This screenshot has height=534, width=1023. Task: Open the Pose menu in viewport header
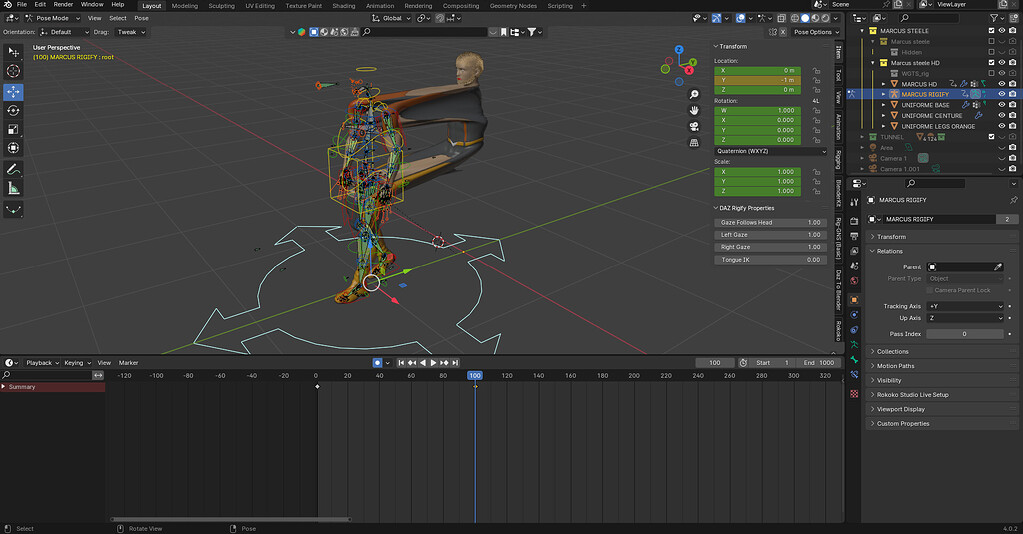point(142,18)
